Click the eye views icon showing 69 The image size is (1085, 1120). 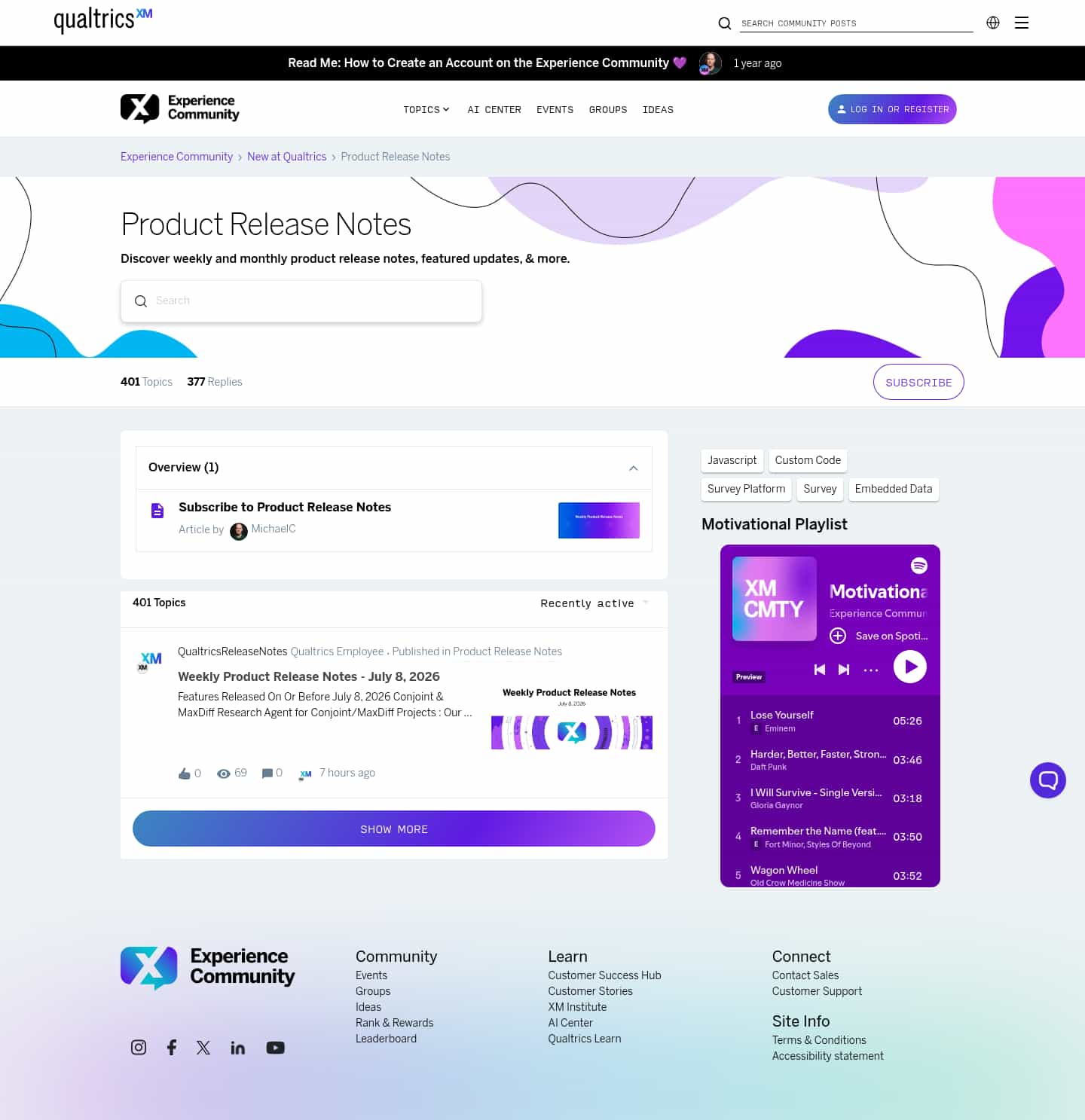pyautogui.click(x=224, y=774)
